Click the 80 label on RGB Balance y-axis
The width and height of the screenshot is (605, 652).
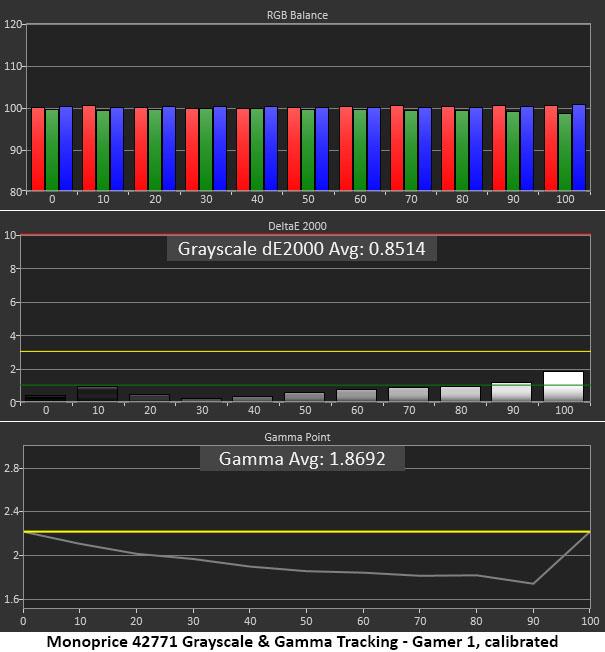coord(15,192)
